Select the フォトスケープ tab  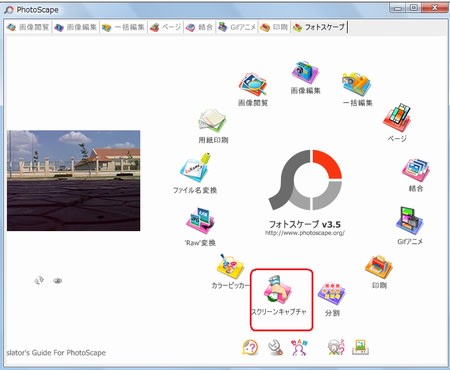coord(319,27)
